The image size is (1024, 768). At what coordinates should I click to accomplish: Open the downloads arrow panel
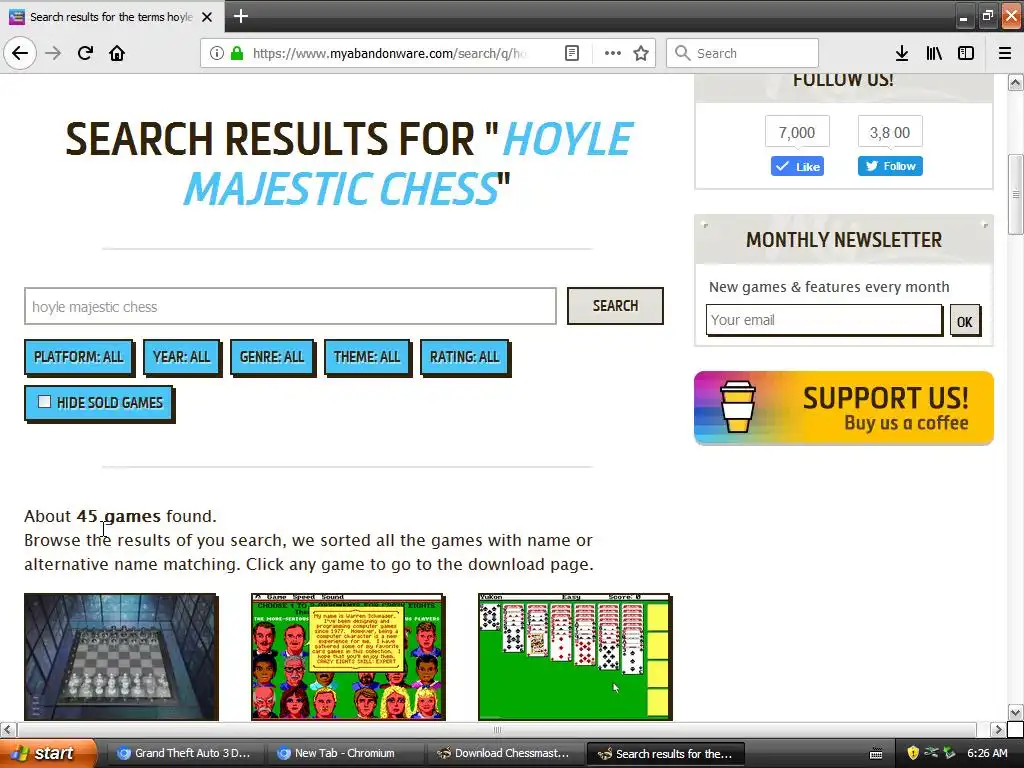901,53
